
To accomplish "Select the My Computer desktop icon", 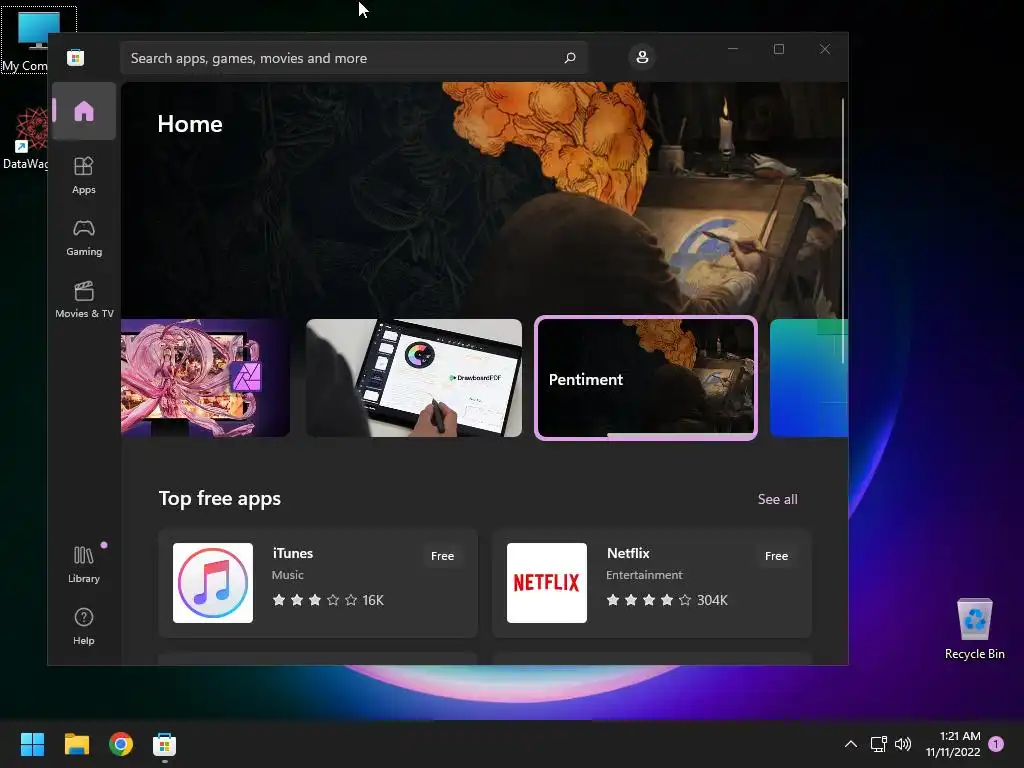I will pyautogui.click(x=26, y=40).
